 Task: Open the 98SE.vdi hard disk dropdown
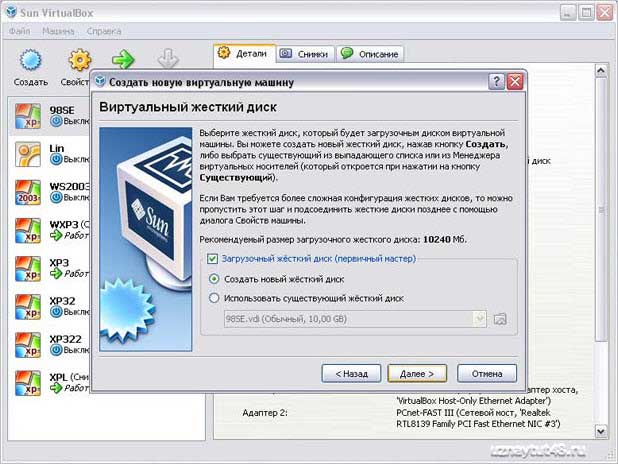click(x=355, y=319)
